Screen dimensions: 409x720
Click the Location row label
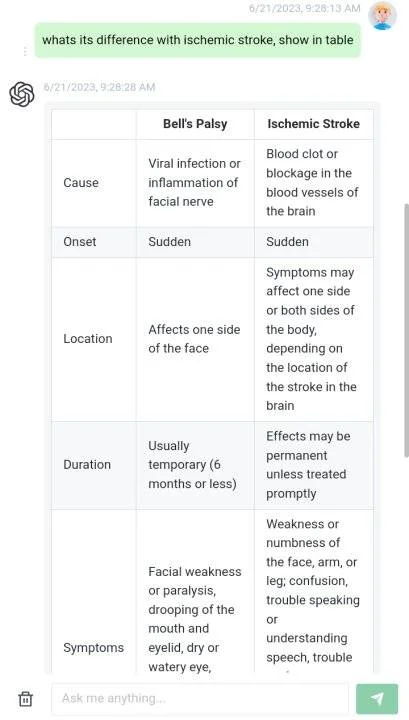88,339
